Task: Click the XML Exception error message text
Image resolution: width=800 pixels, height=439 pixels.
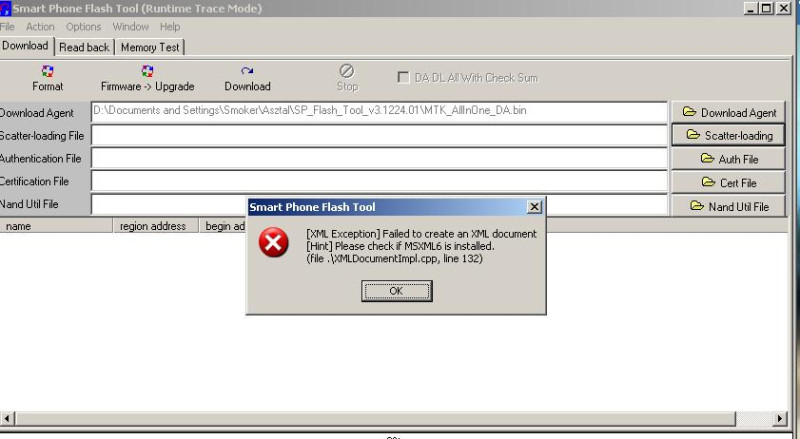Action: coord(421,246)
